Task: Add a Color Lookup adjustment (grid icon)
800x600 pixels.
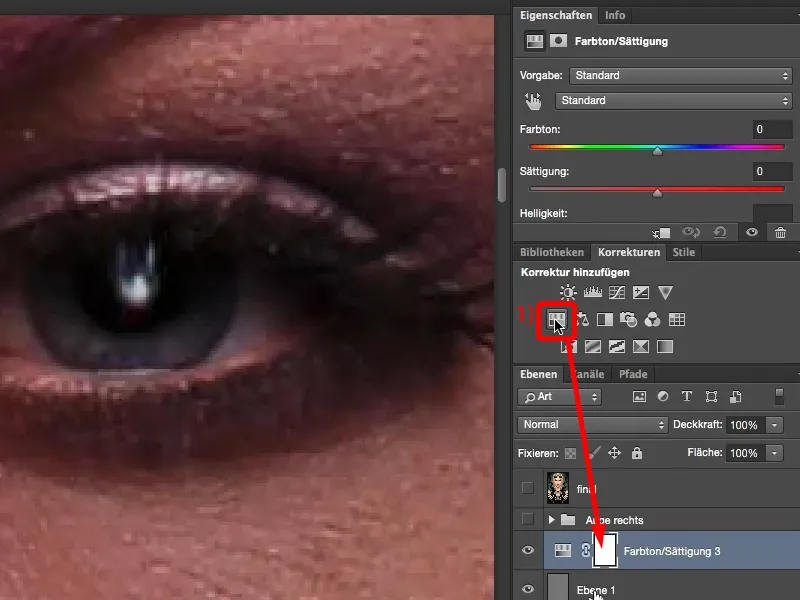Action: coord(677,320)
